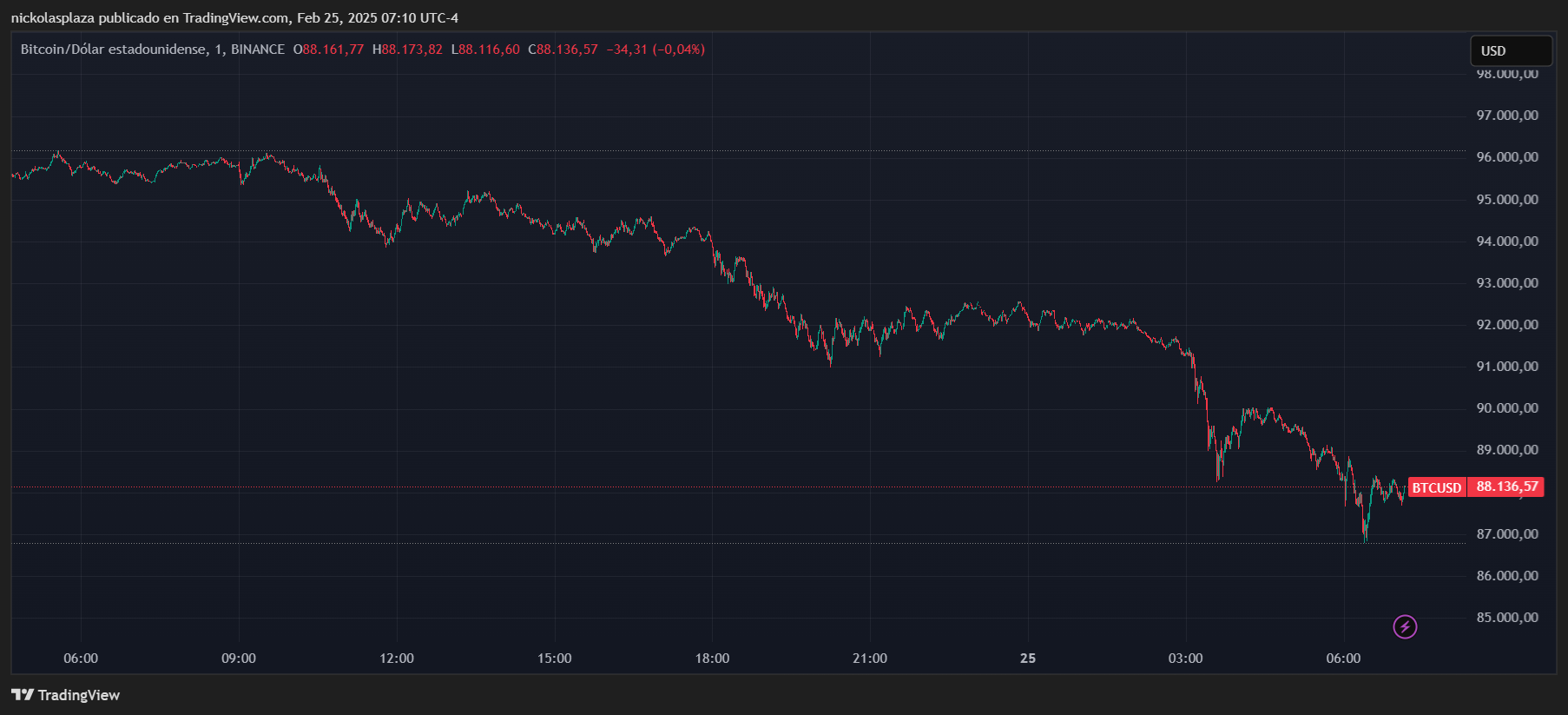
Task: Click the 91.000,00 price axis label
Action: (x=1507, y=367)
